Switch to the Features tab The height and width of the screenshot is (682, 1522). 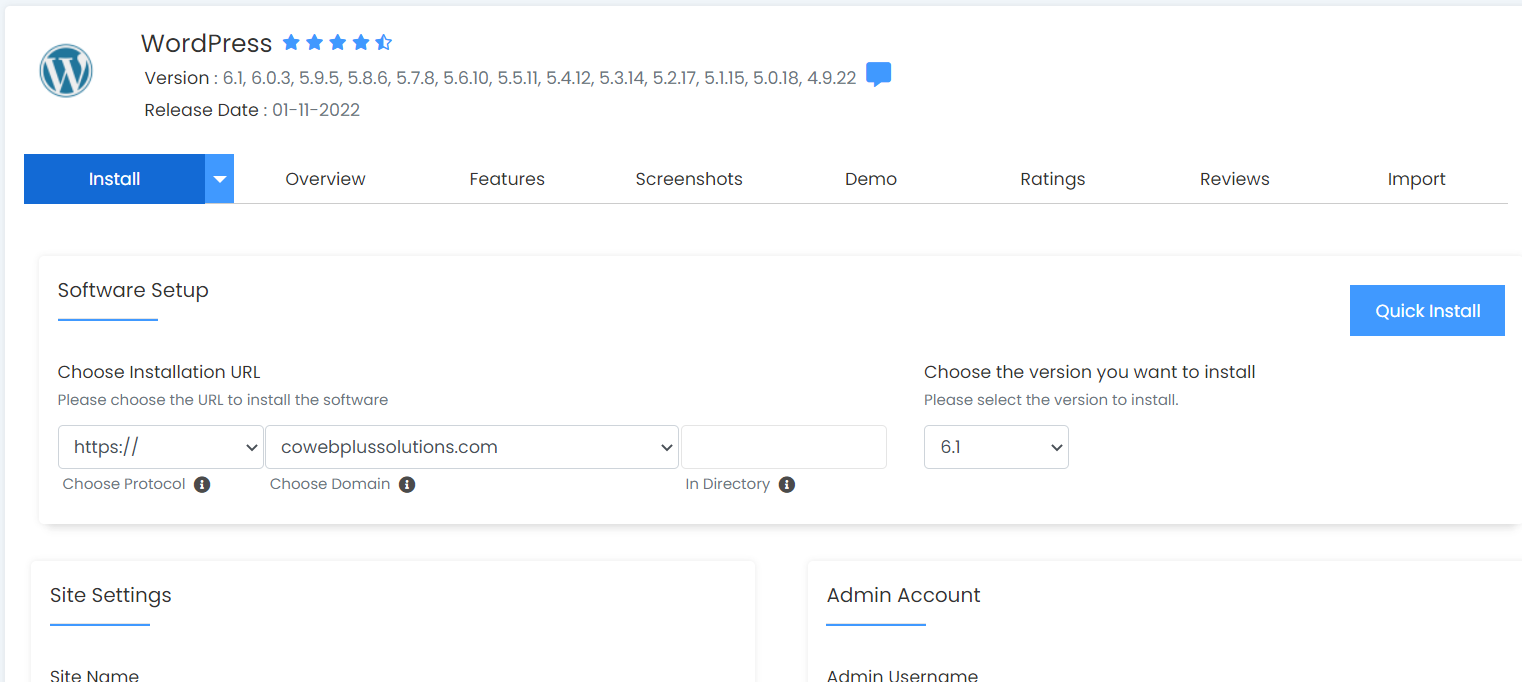click(x=507, y=179)
